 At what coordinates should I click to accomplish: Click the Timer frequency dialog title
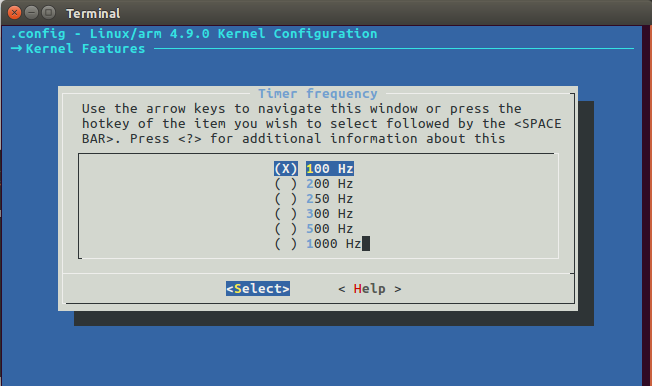(318, 94)
